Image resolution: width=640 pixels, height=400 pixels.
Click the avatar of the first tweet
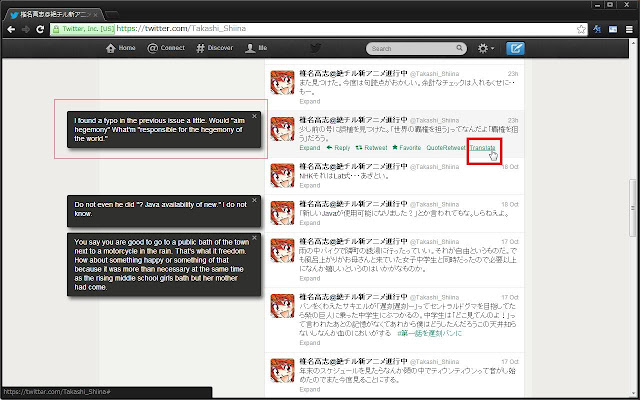(x=282, y=82)
